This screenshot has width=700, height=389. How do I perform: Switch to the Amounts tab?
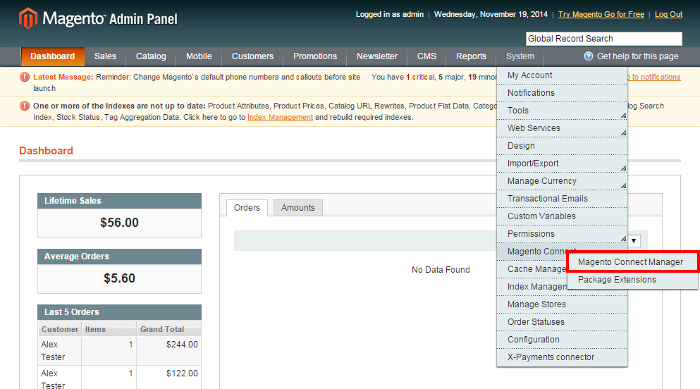298,208
